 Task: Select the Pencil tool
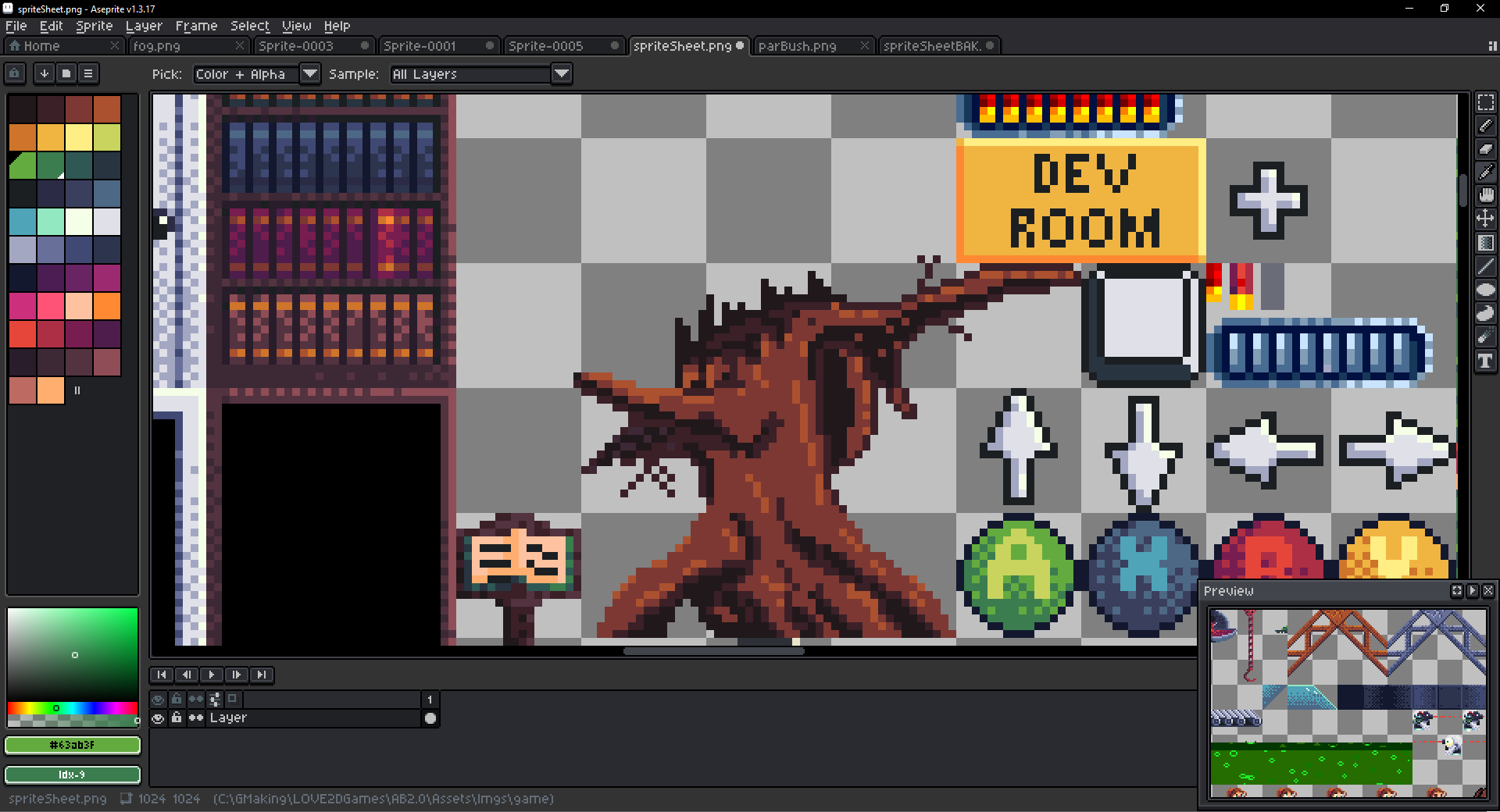(1485, 126)
